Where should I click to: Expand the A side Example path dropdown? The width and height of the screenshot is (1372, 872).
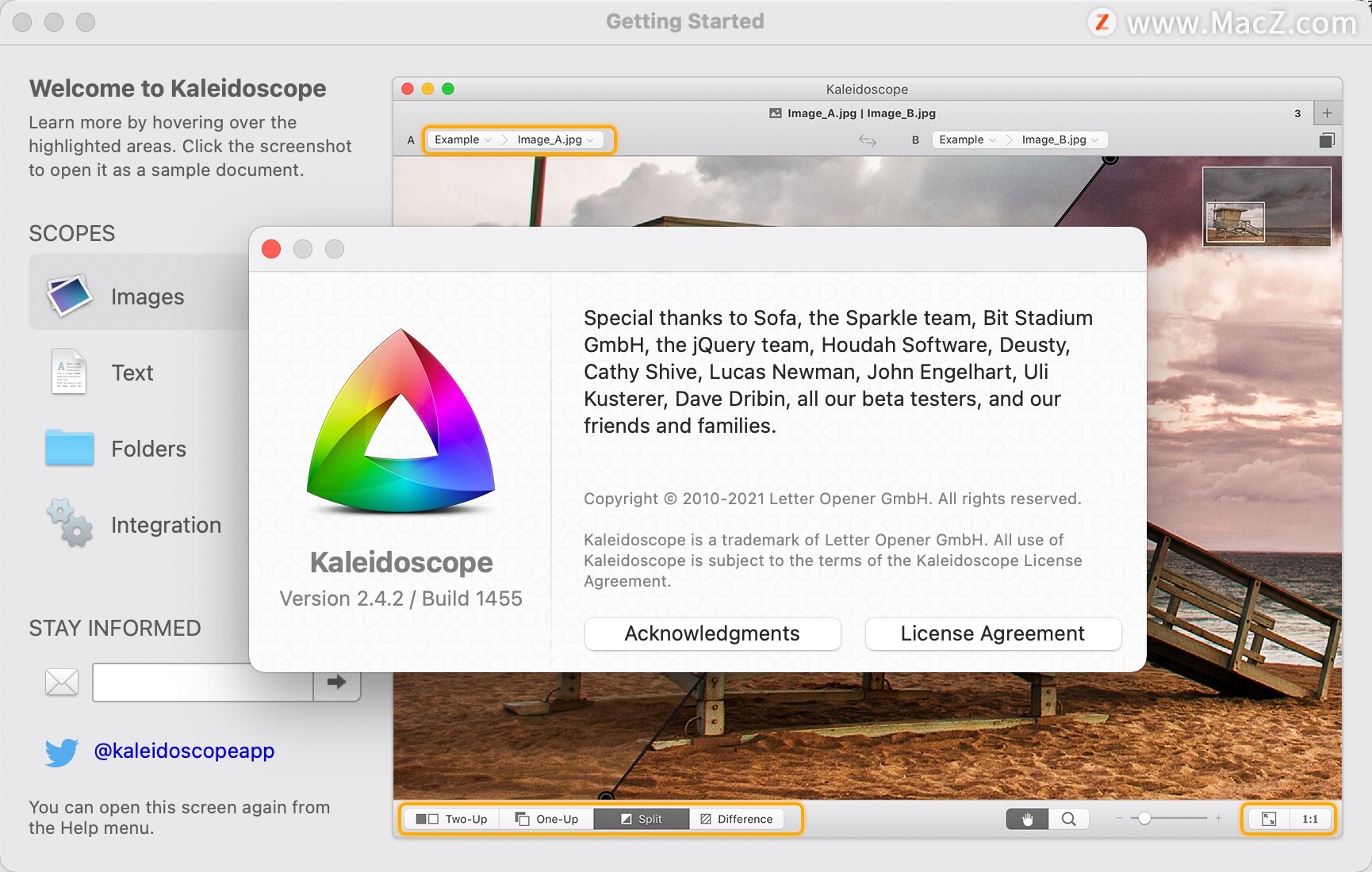click(463, 140)
